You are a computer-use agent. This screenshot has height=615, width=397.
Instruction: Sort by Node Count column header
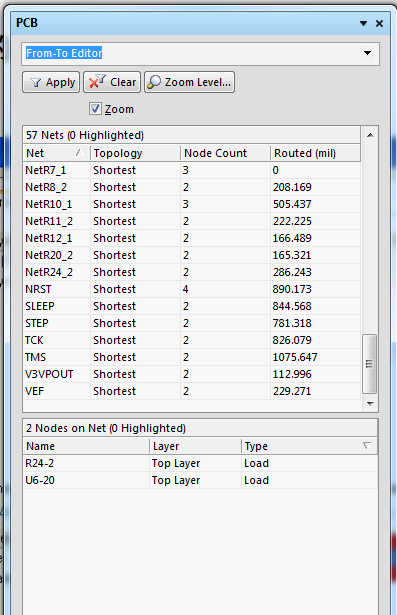[x=226, y=153]
